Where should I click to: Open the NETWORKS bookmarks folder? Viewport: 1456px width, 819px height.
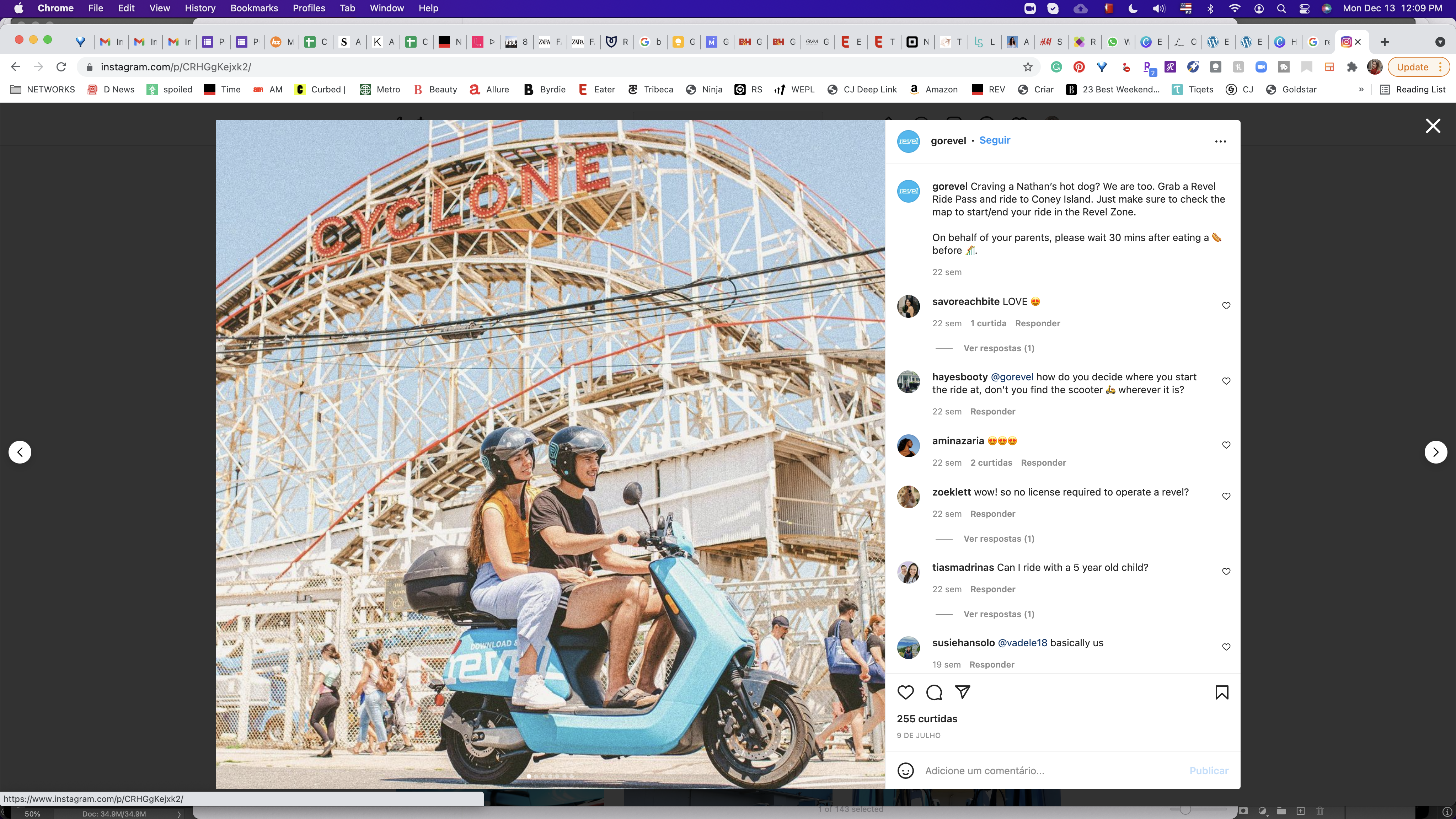[x=42, y=89]
